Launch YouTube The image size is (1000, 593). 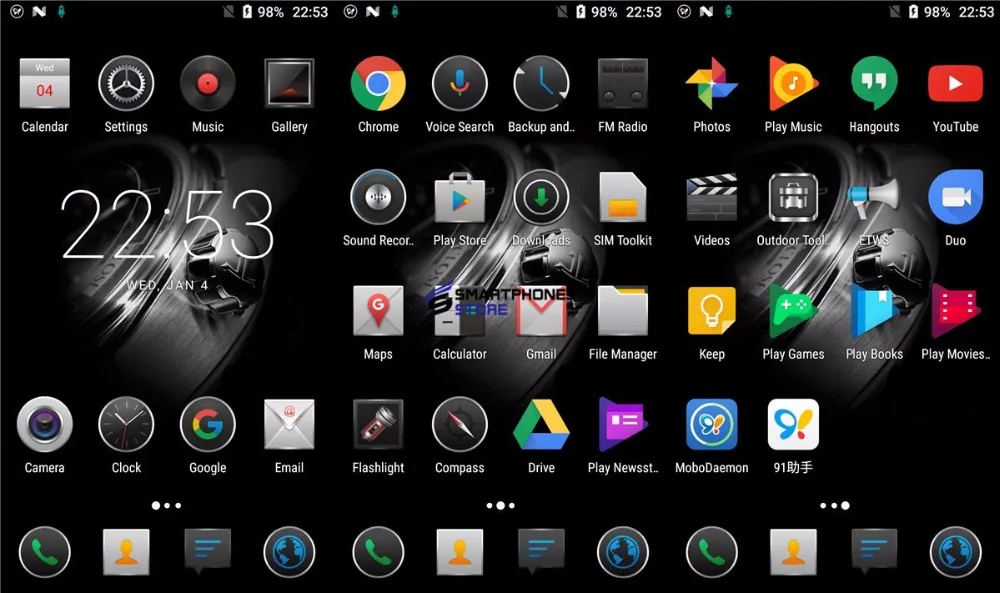[955, 84]
